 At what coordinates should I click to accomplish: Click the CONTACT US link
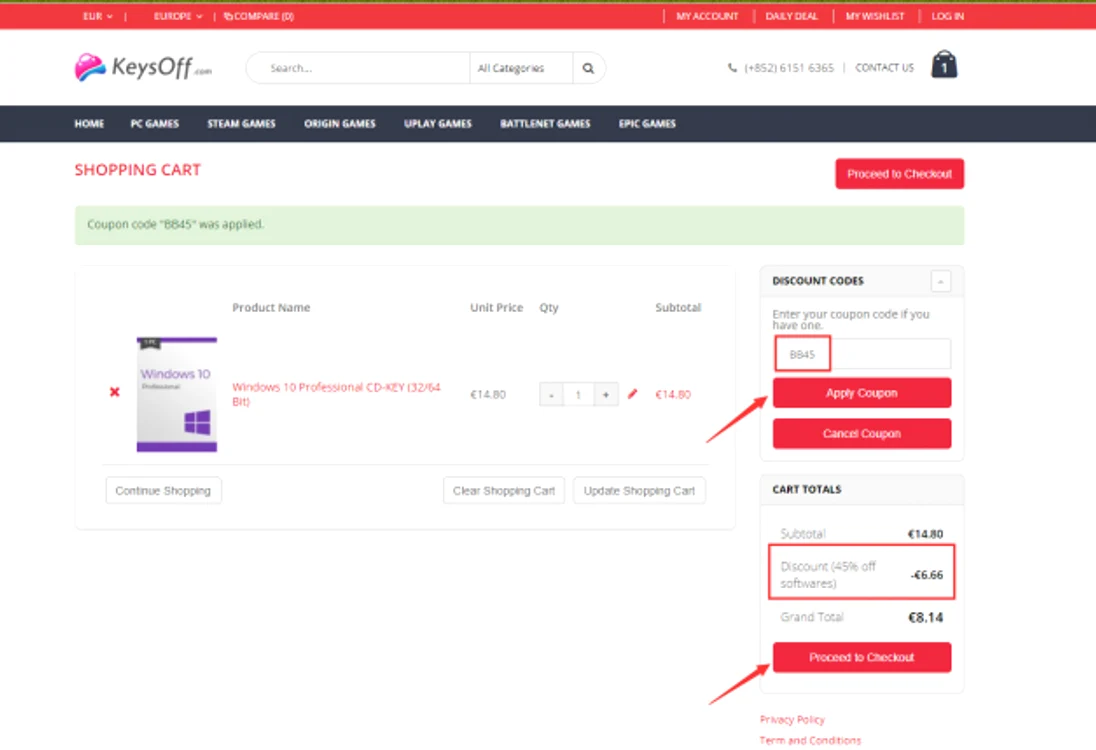coord(884,68)
